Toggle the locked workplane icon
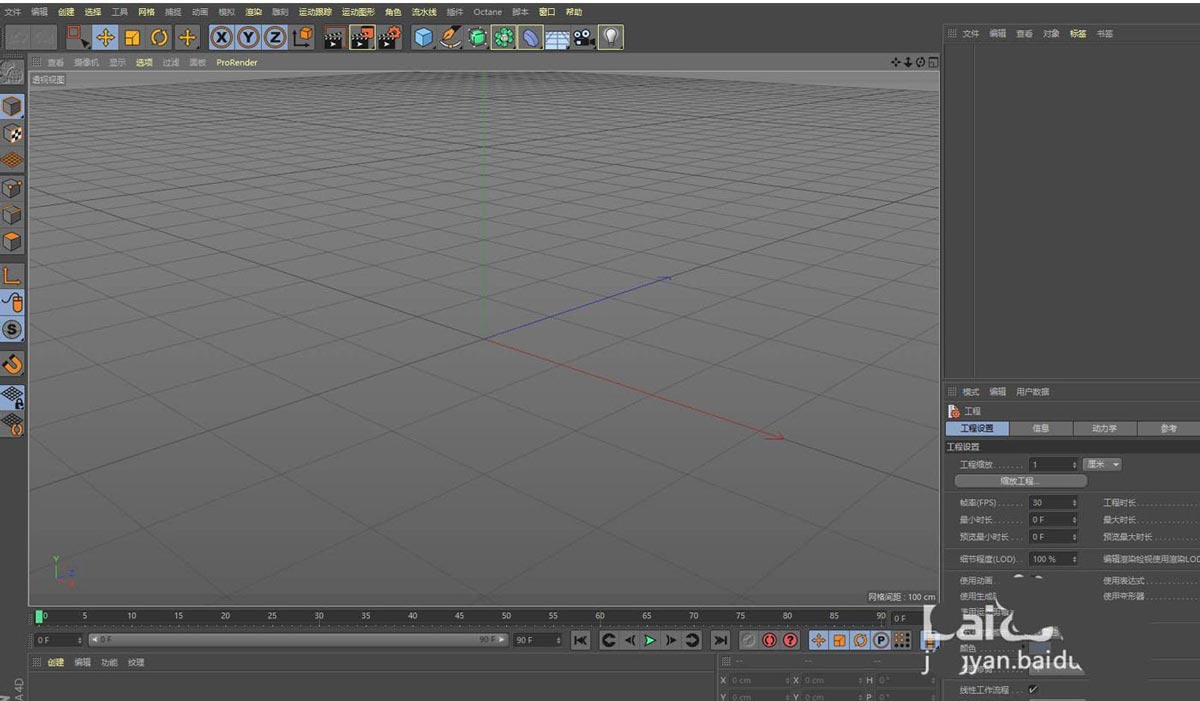The height and width of the screenshot is (701, 1200). tap(12, 397)
